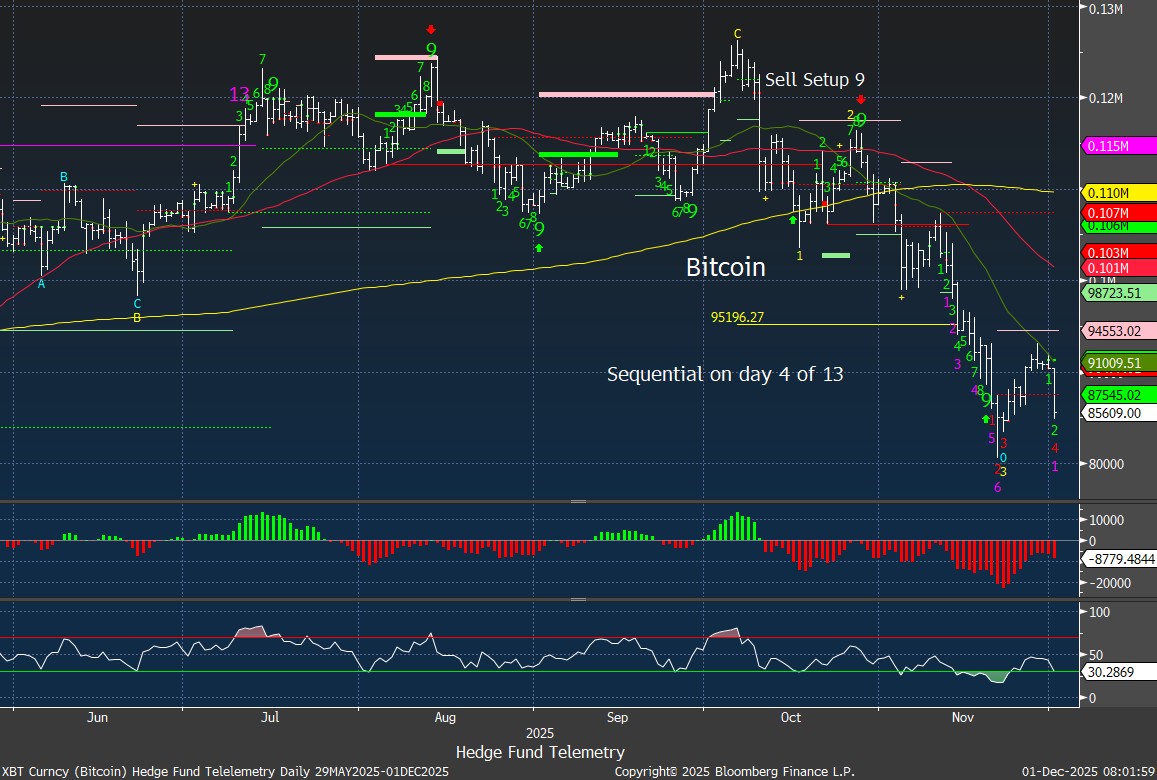Click red down arrow above August's green 9
1157x780 pixels.
pyautogui.click(x=430, y=30)
